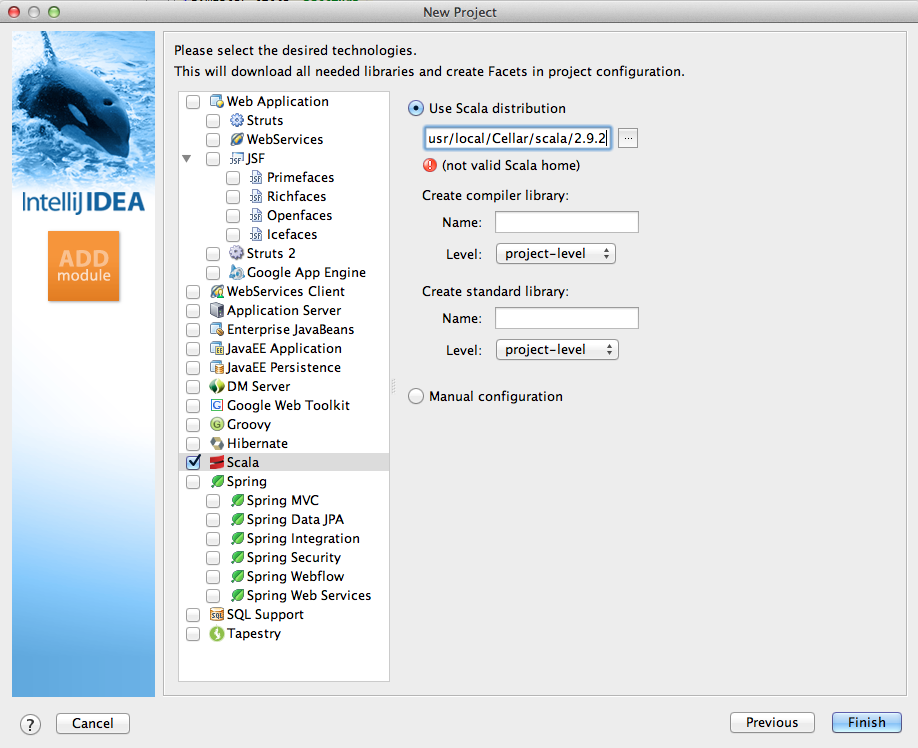Select the Spring Data JPA row
This screenshot has height=748, width=918.
point(284,520)
